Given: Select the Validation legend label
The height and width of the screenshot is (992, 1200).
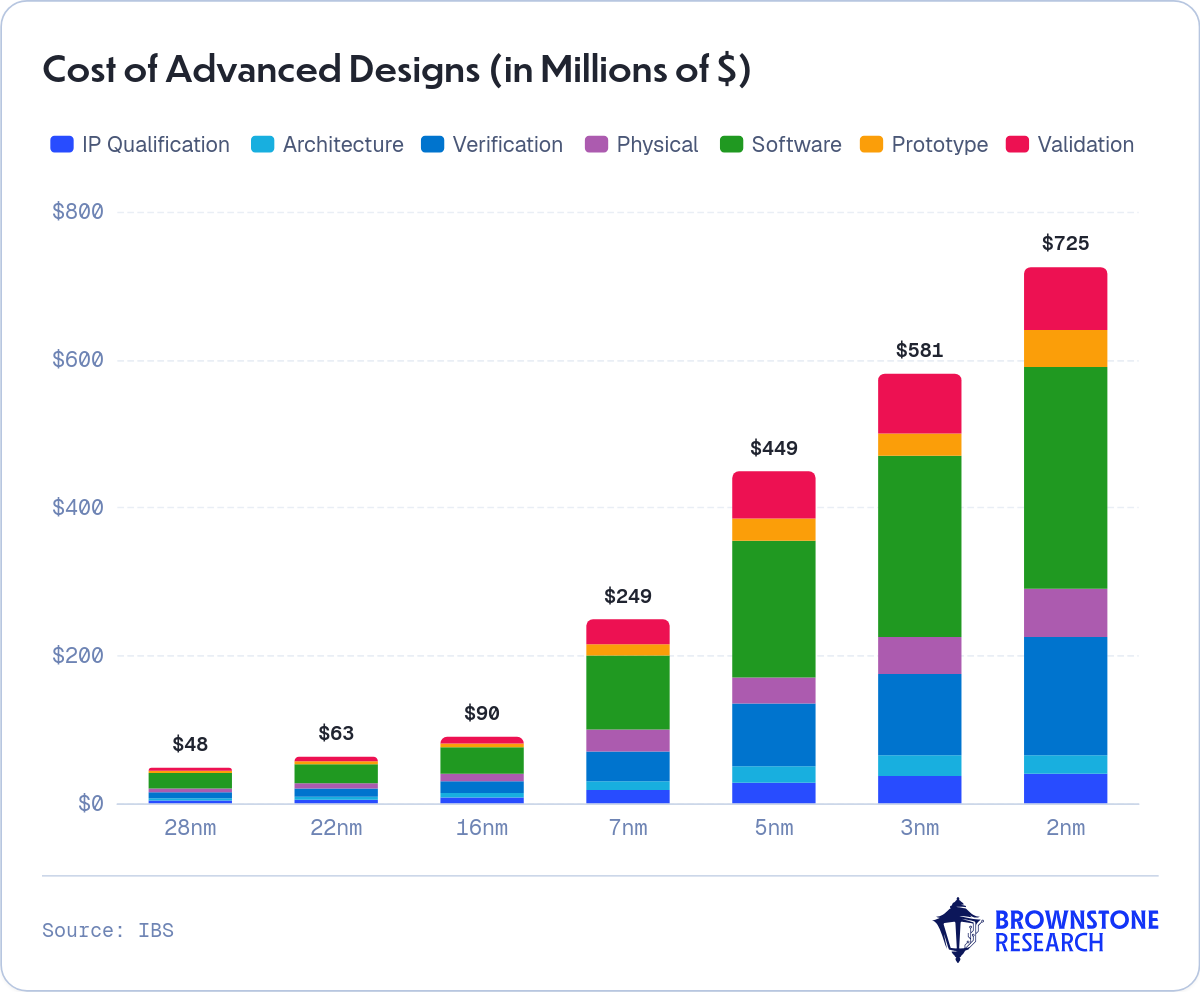Looking at the screenshot, I should point(1086,145).
